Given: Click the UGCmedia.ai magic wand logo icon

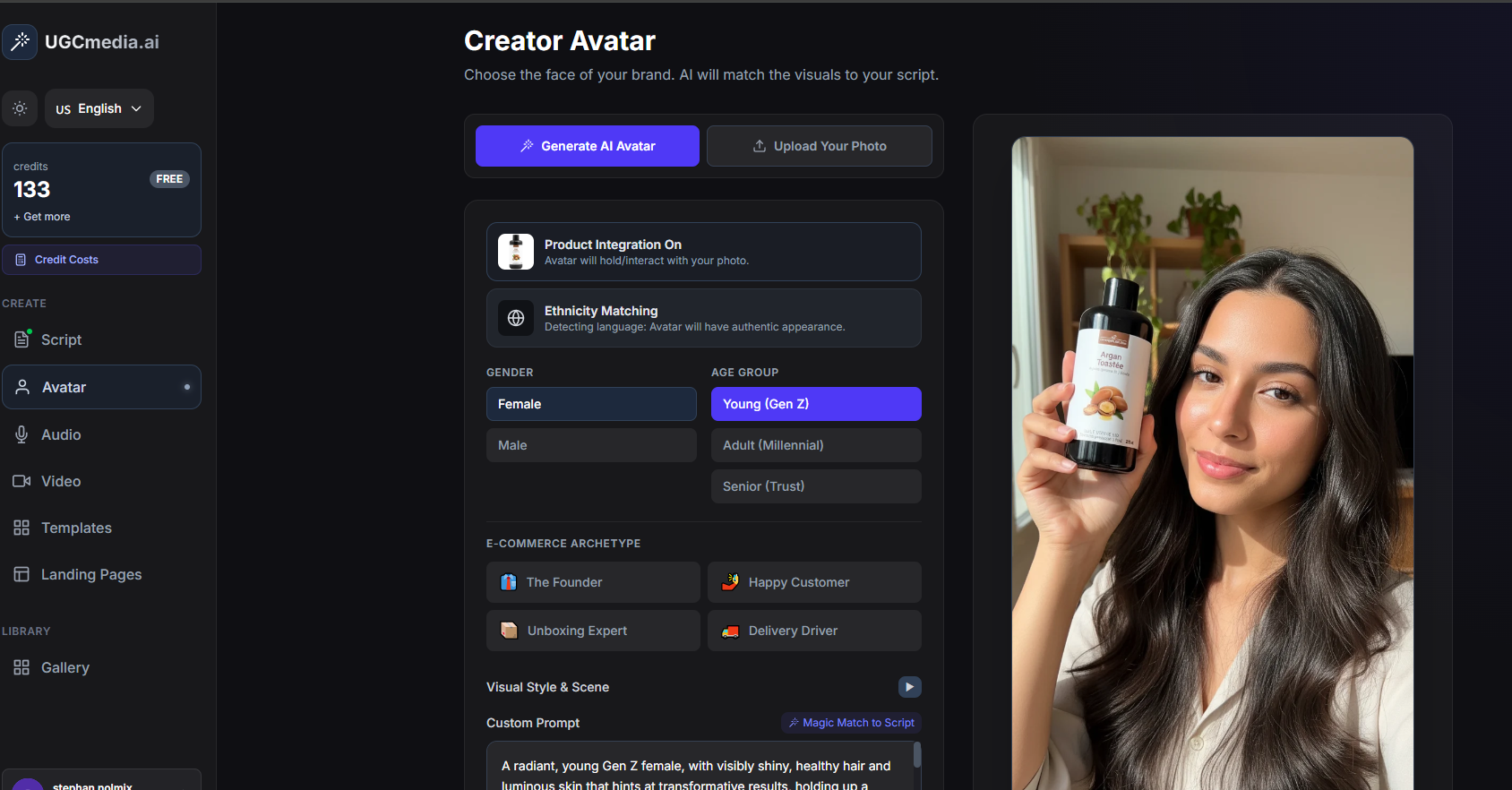Looking at the screenshot, I should tap(20, 42).
